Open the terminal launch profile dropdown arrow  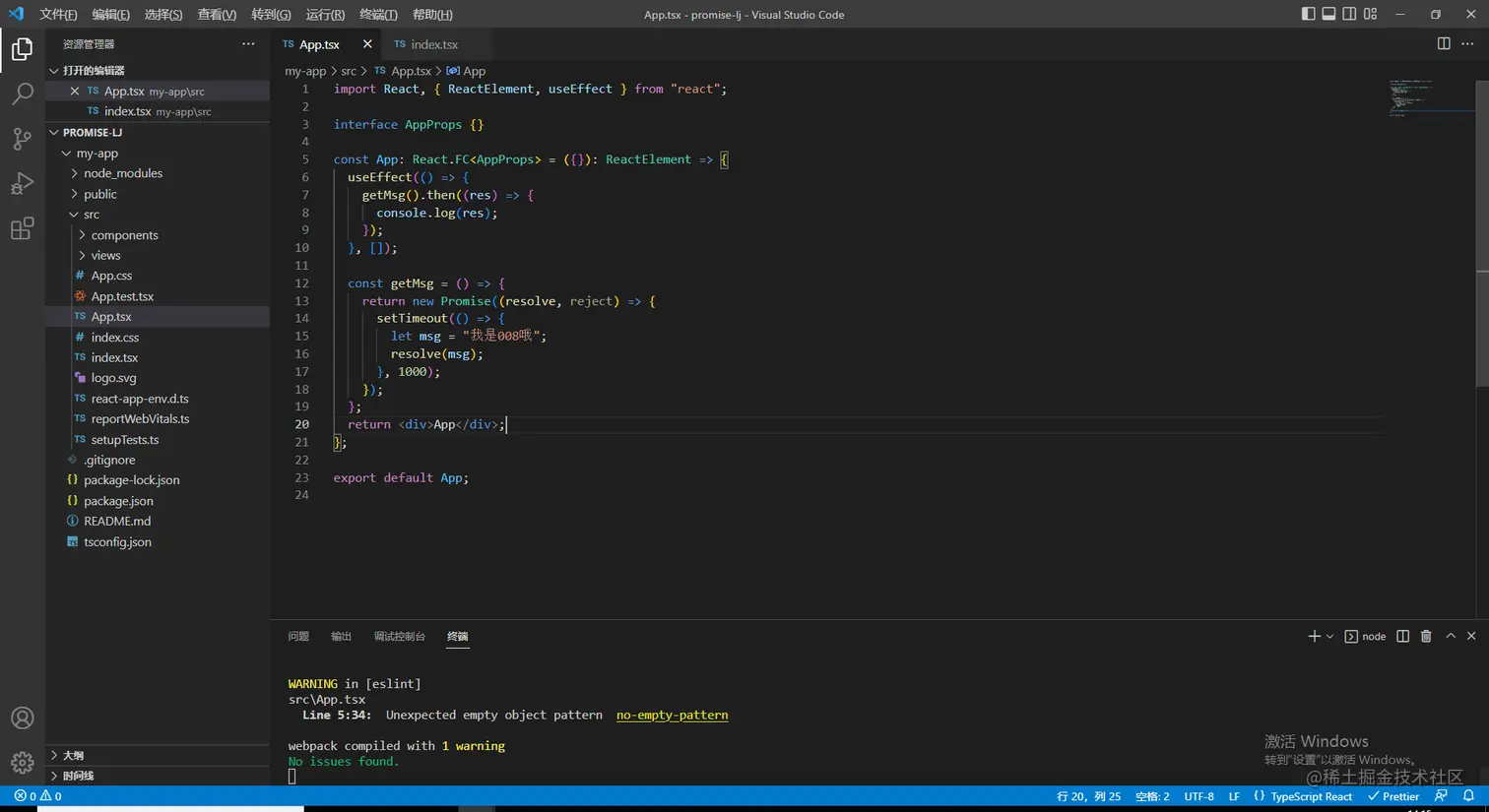tap(1329, 637)
